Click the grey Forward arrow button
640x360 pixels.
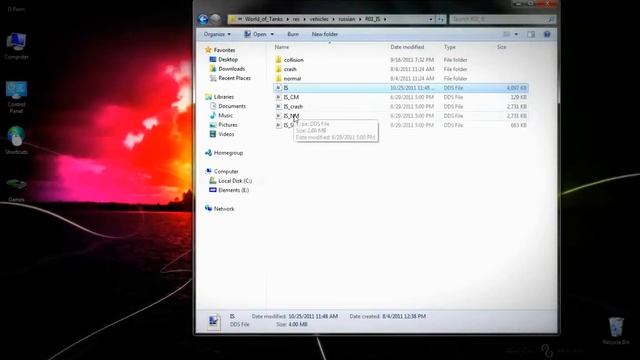(216, 19)
